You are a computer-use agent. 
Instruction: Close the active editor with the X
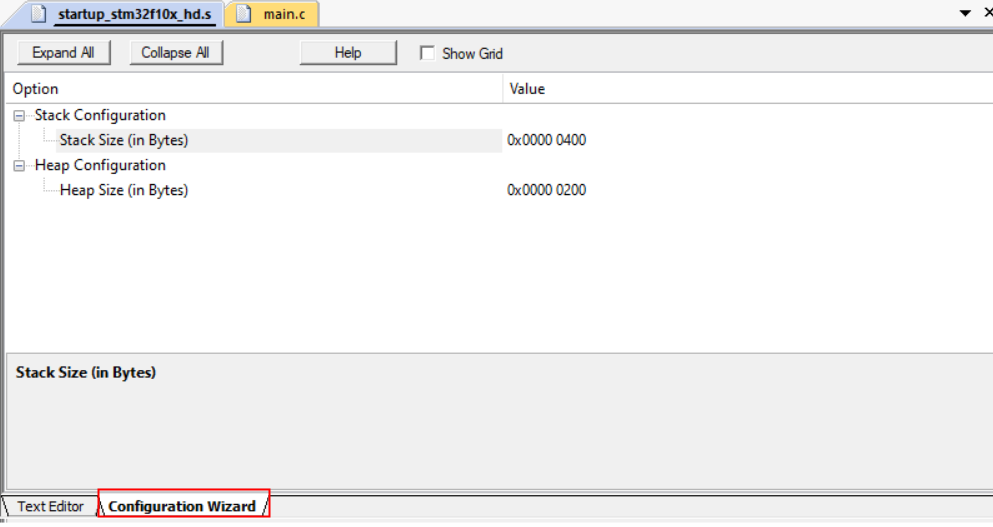click(987, 13)
